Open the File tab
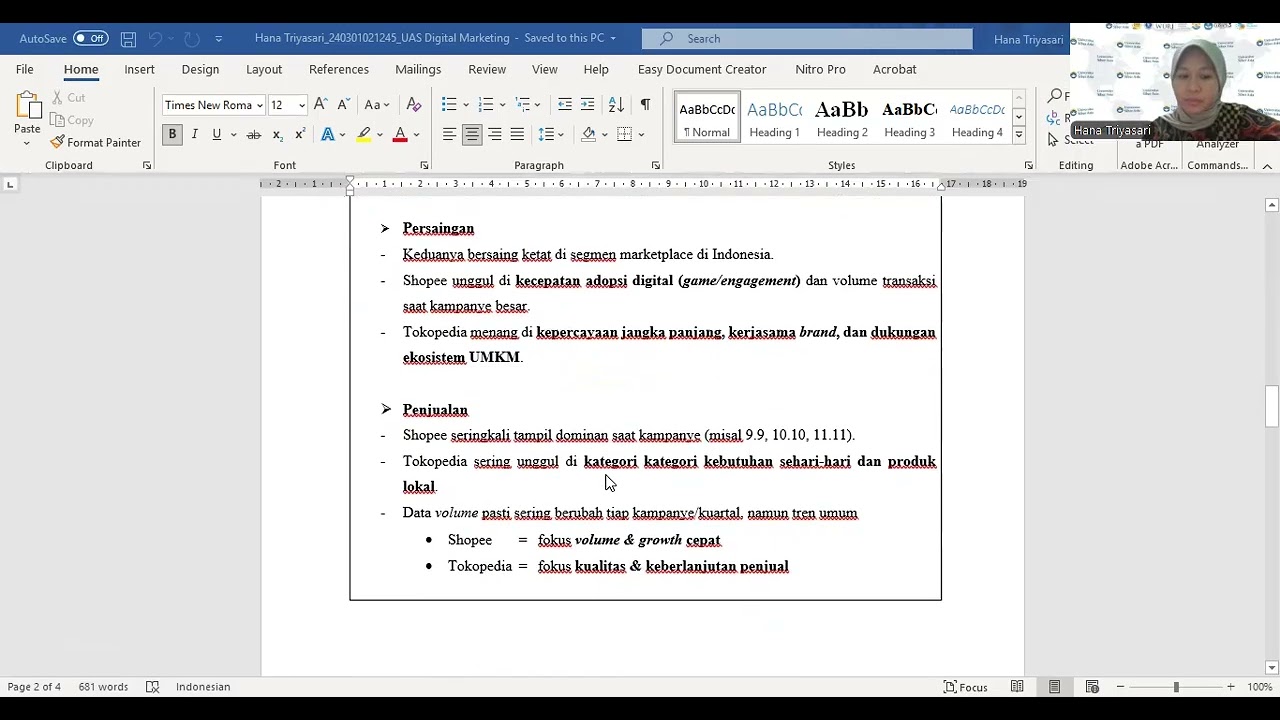This screenshot has width=1280, height=720. point(24,69)
